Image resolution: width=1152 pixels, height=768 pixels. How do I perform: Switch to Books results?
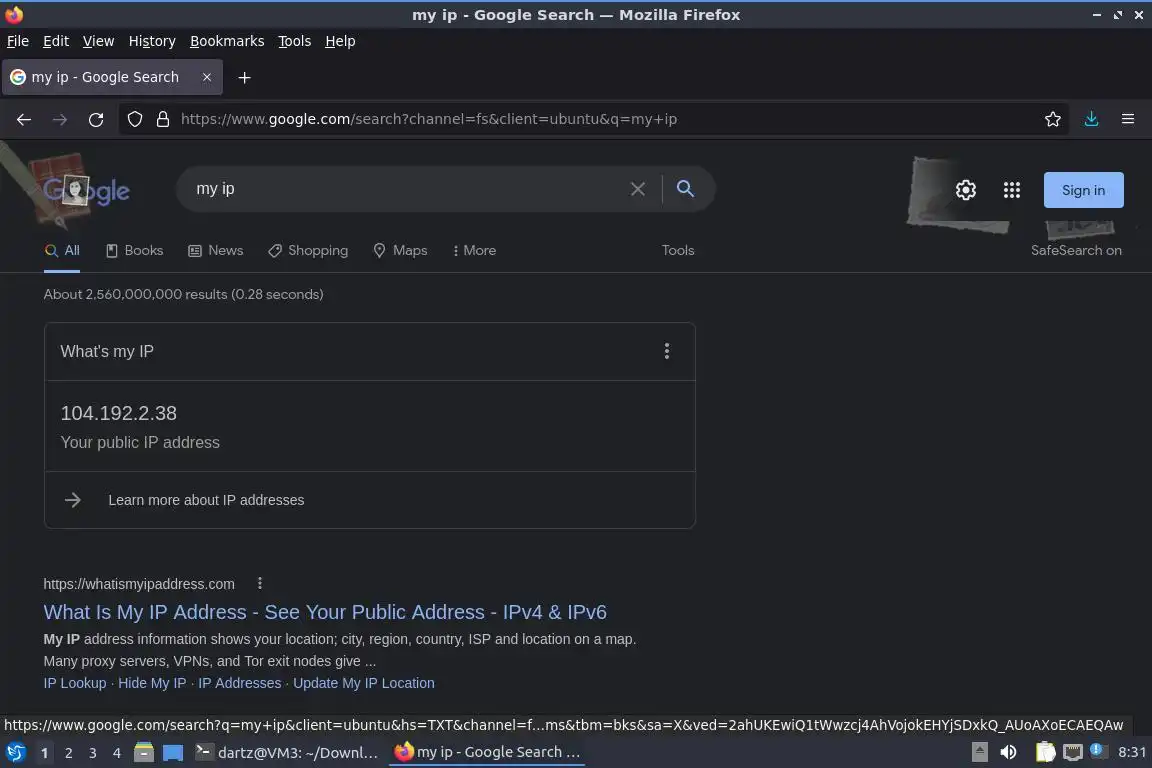134,251
